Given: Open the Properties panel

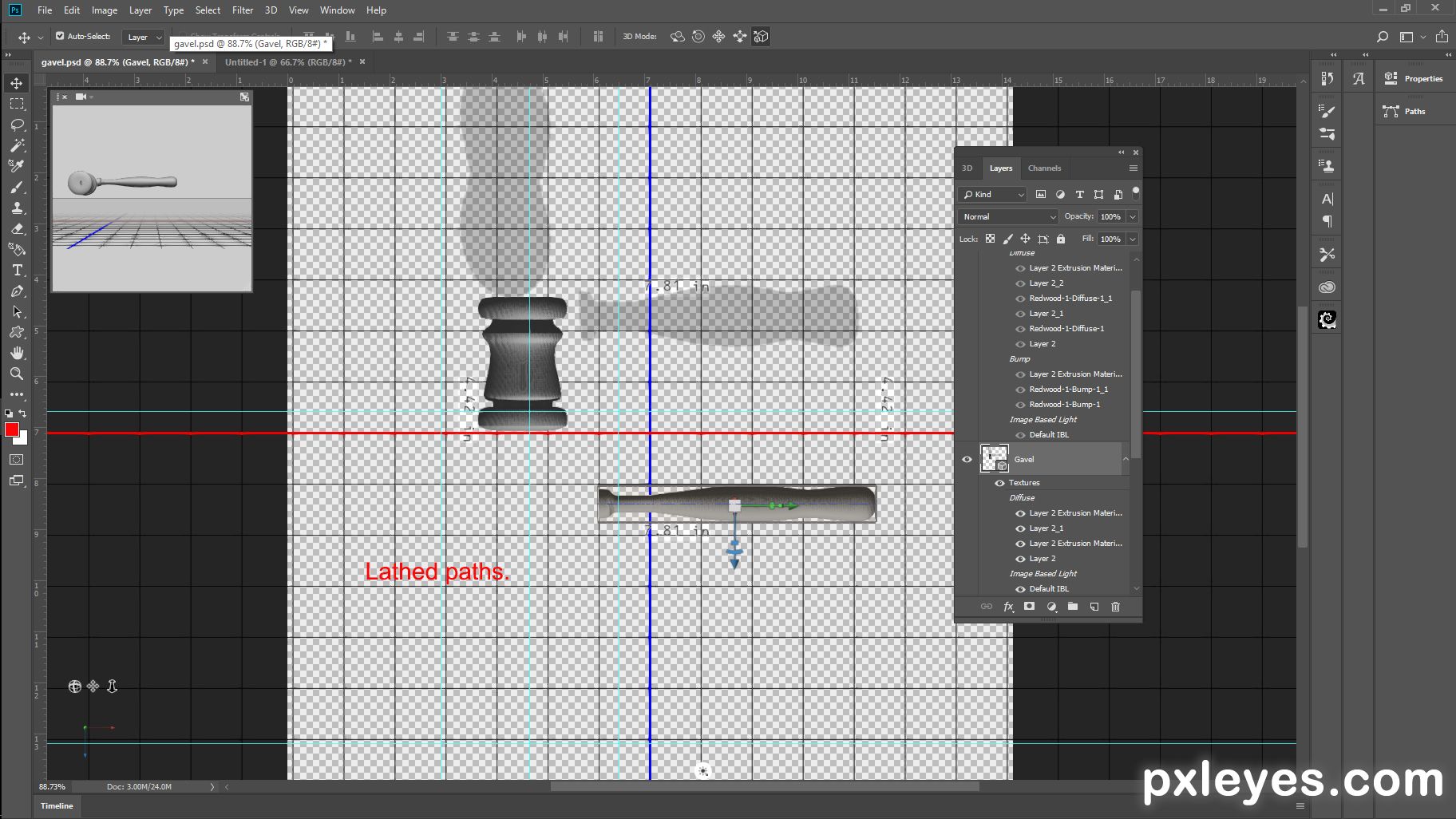Looking at the screenshot, I should pyautogui.click(x=1414, y=78).
